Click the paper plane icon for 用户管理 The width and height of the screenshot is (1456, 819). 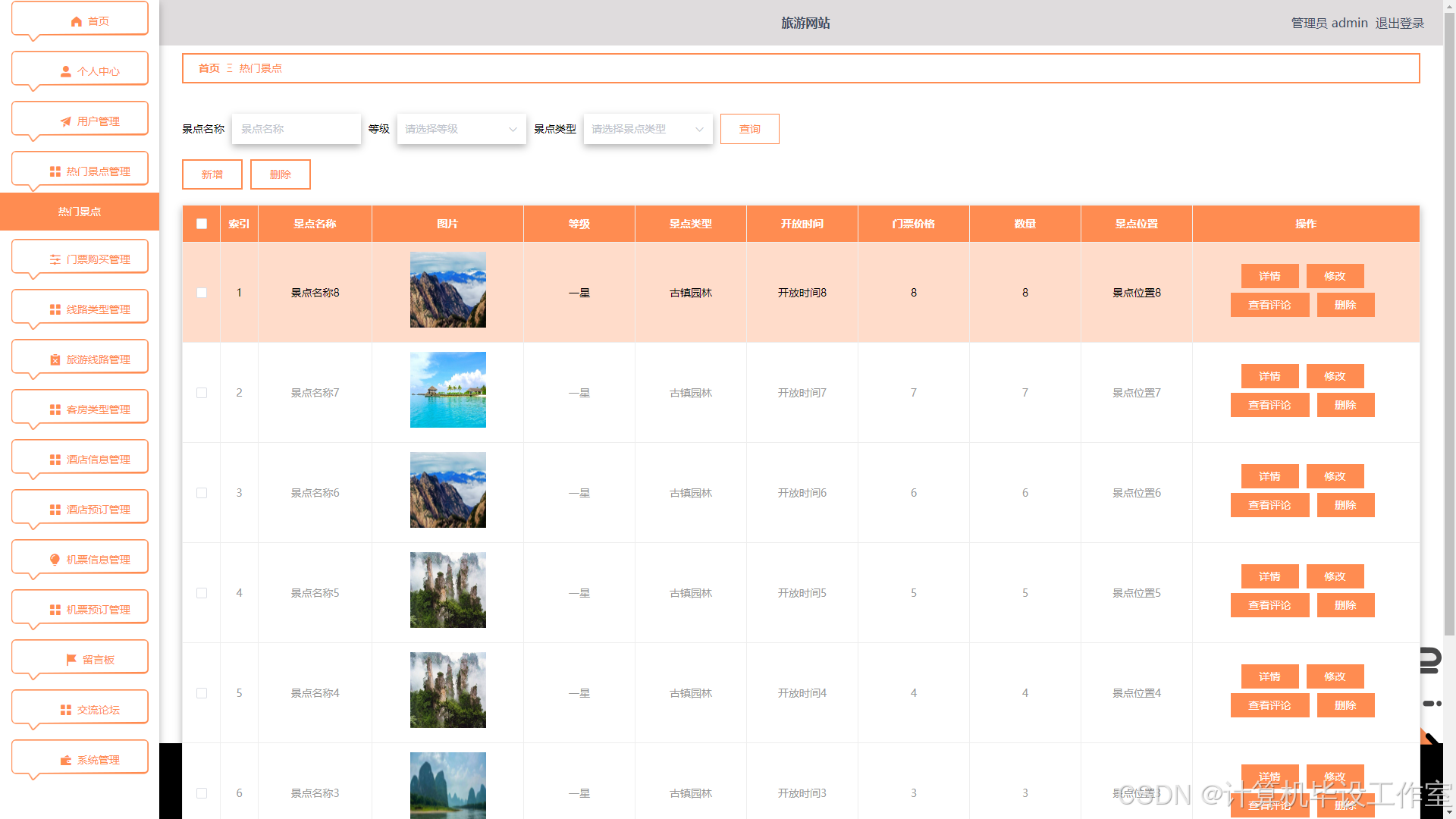pyautogui.click(x=66, y=121)
